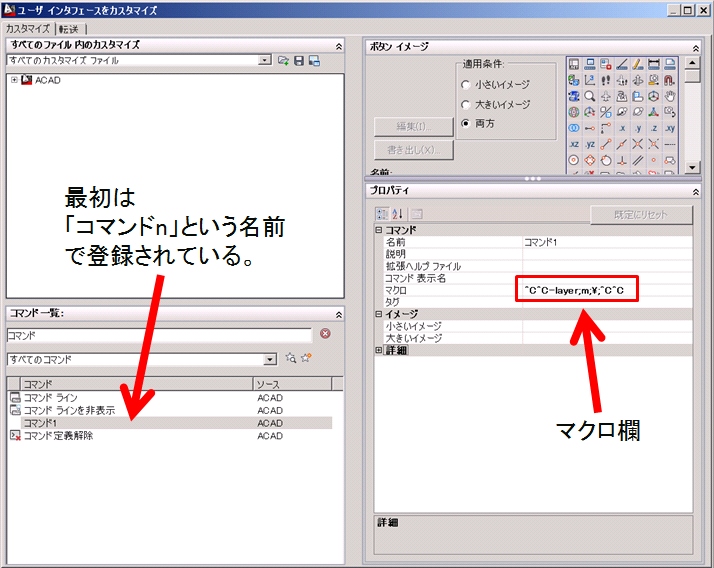The image size is (714, 568).
Task: Select the 大きいイメージ radio button
Action: pos(465,105)
